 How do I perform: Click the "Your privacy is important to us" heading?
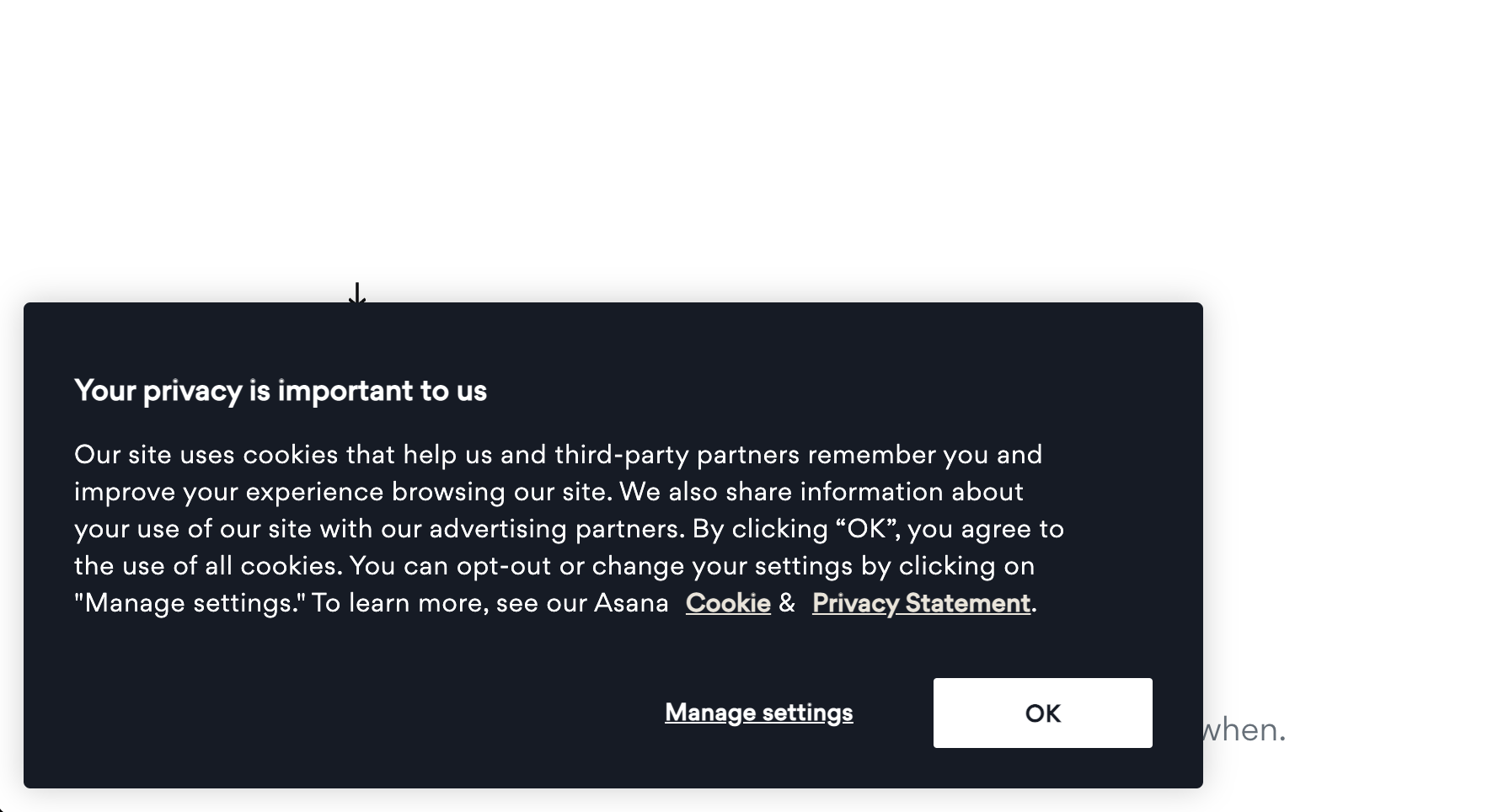[281, 391]
